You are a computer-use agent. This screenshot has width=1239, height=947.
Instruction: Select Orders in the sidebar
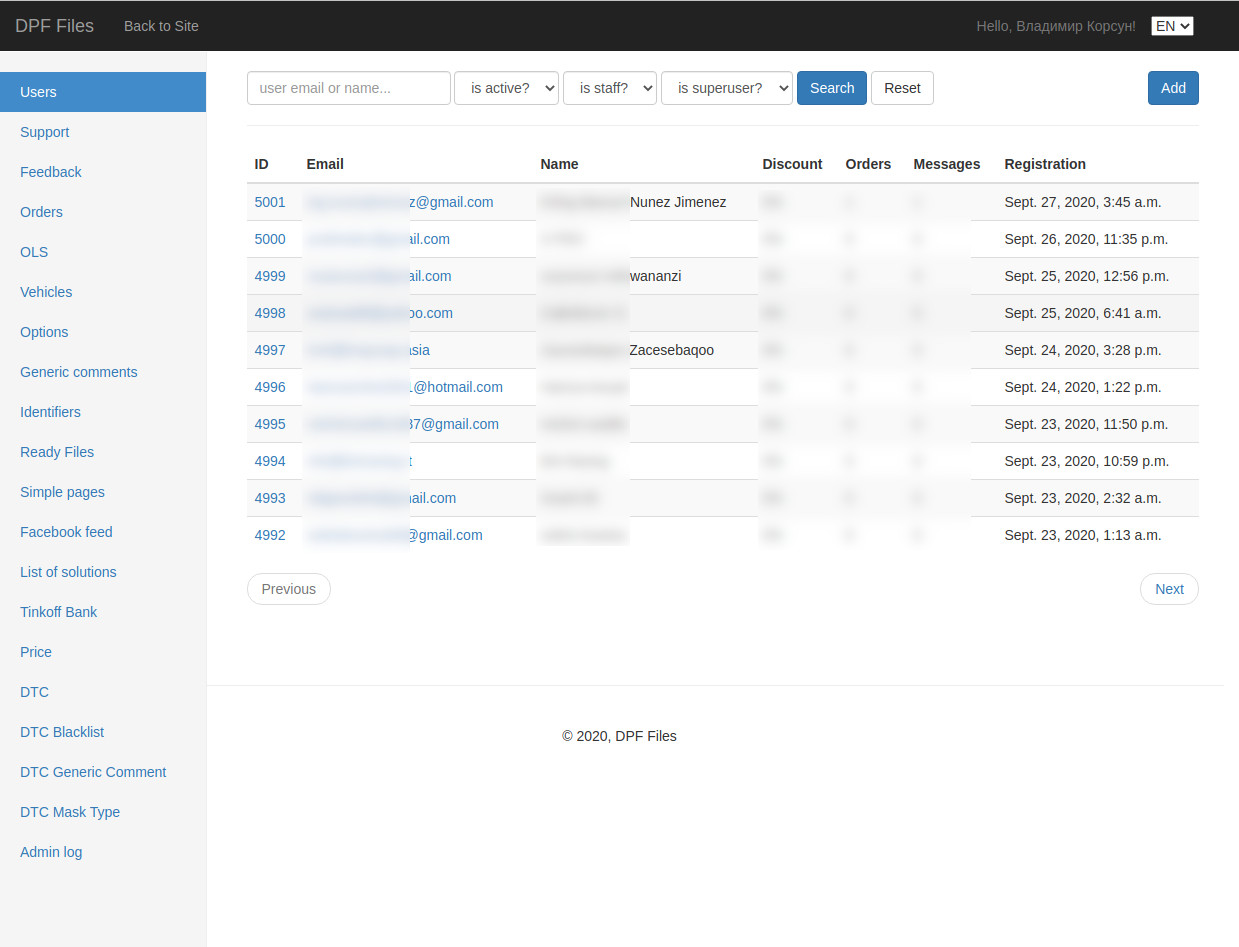[41, 212]
